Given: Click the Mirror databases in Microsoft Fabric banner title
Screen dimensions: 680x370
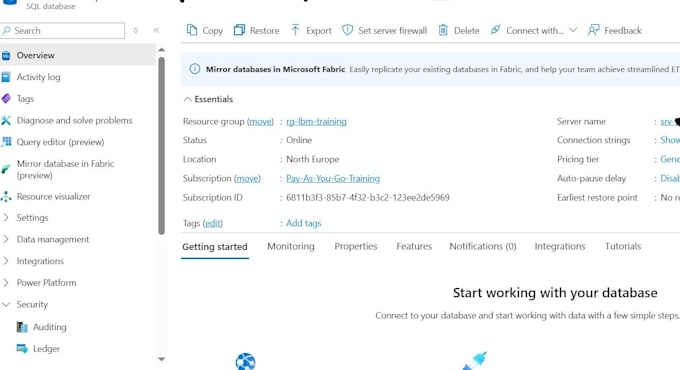Looking at the screenshot, I should tap(275, 69).
